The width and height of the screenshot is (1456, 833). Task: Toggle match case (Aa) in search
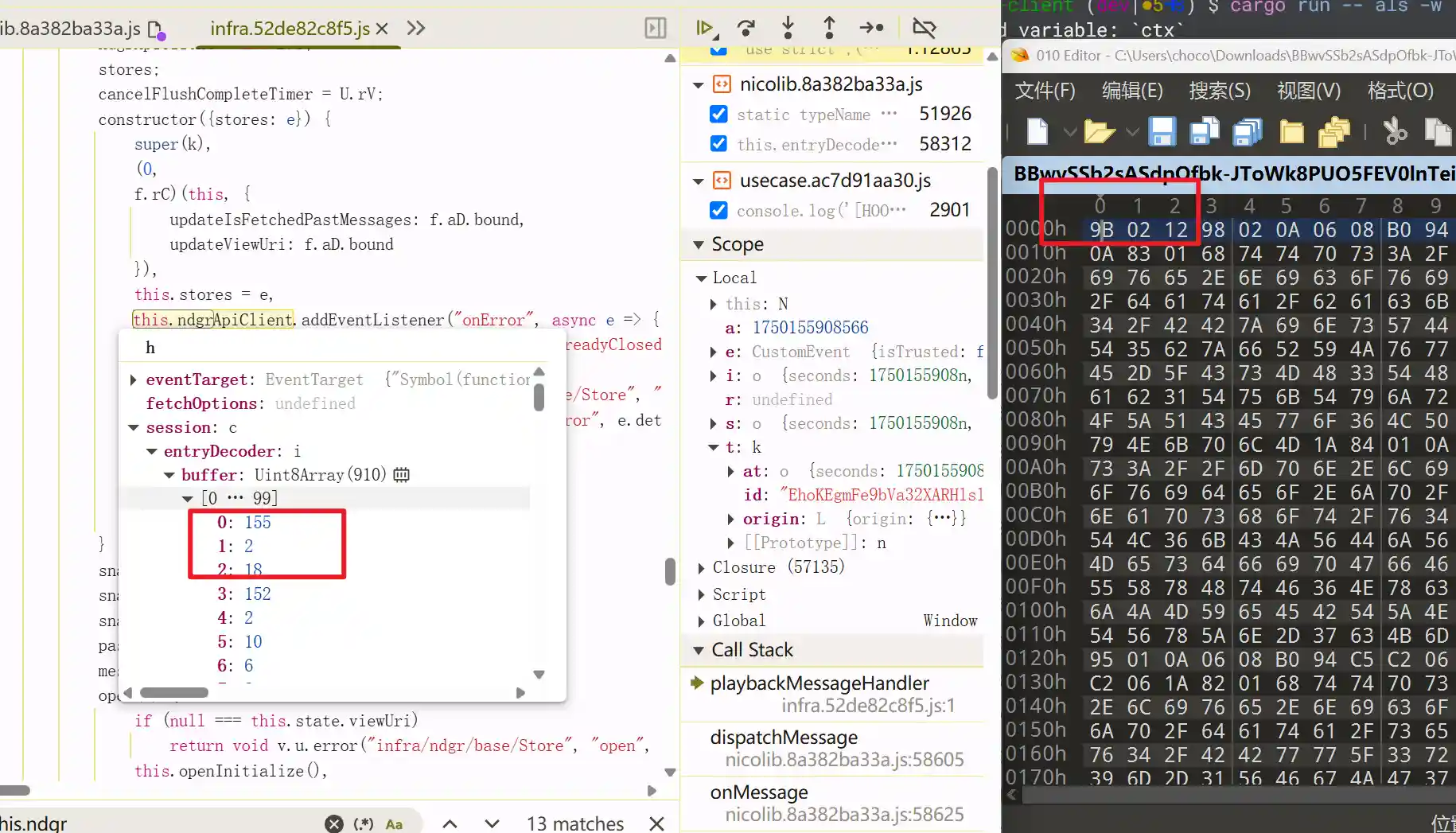[394, 823]
